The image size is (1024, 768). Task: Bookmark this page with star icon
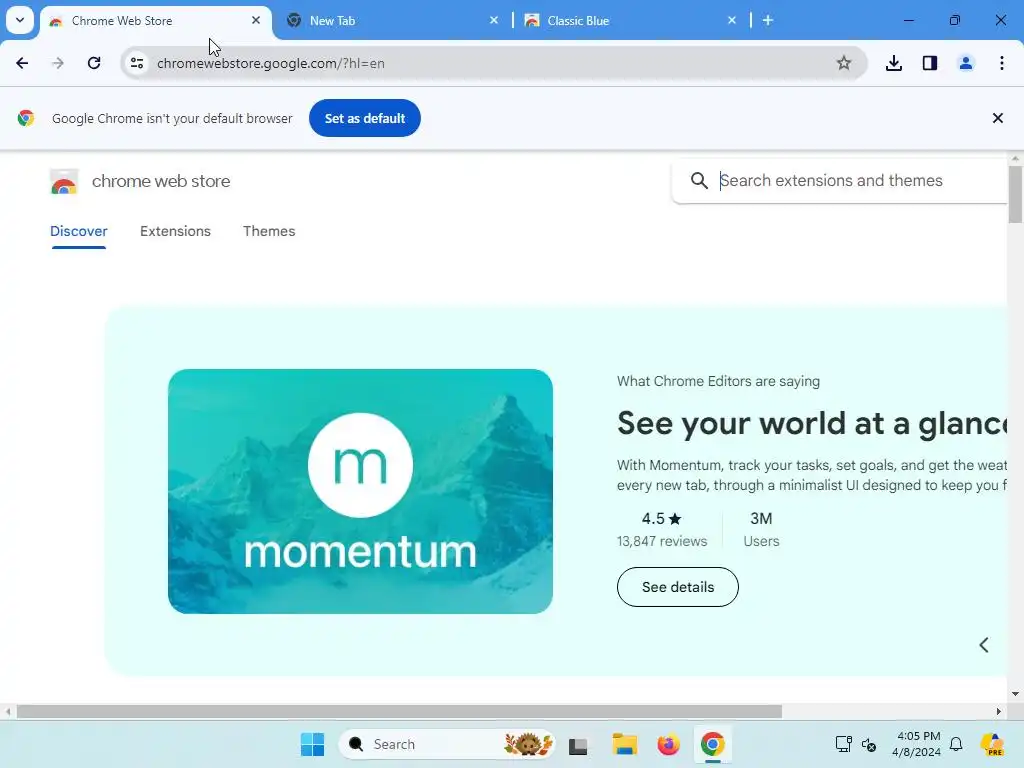844,63
